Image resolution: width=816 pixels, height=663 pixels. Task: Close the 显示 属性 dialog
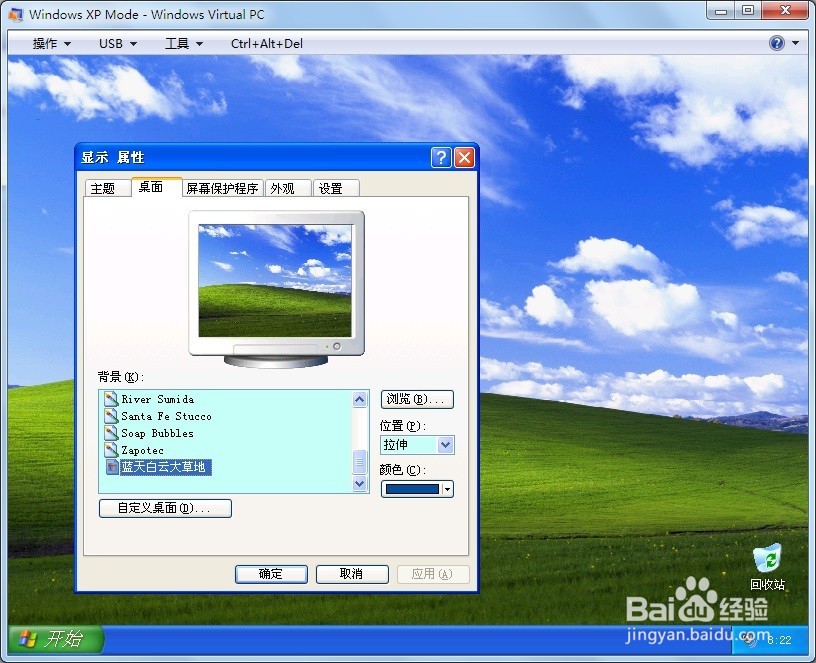pyautogui.click(x=465, y=157)
